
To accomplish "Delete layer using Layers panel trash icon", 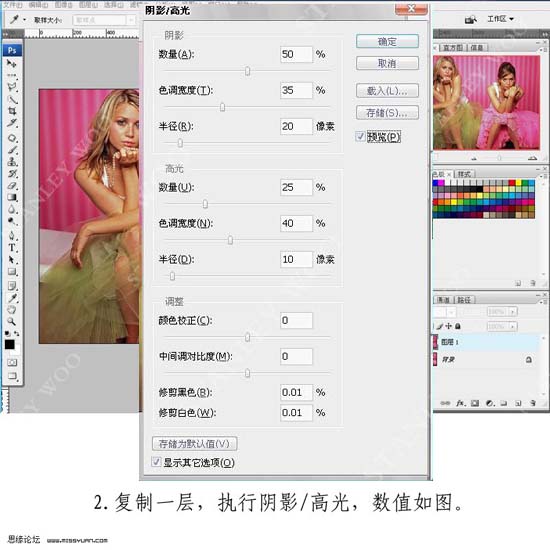I will (x=533, y=403).
